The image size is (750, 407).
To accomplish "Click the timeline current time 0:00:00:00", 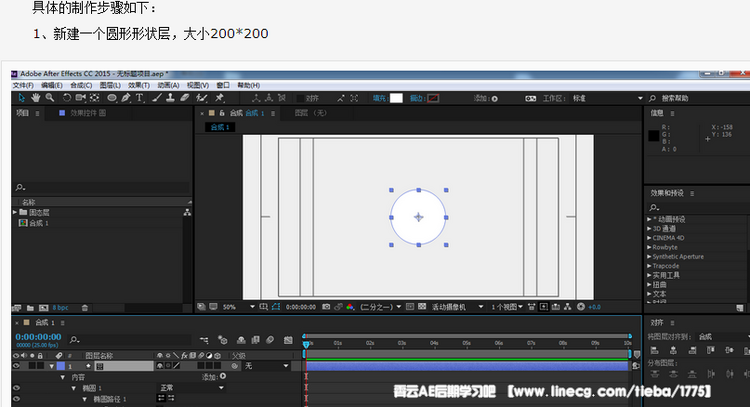I will [x=38, y=337].
